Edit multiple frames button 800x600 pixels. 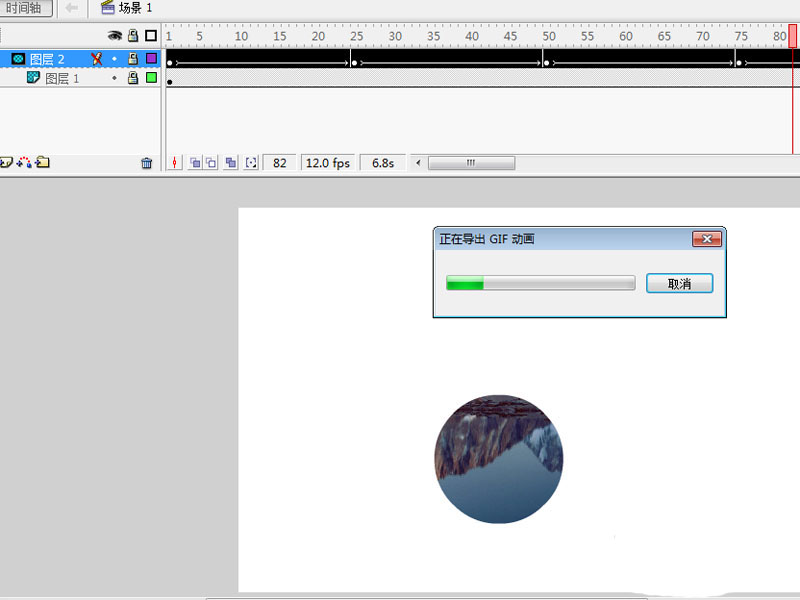231,163
